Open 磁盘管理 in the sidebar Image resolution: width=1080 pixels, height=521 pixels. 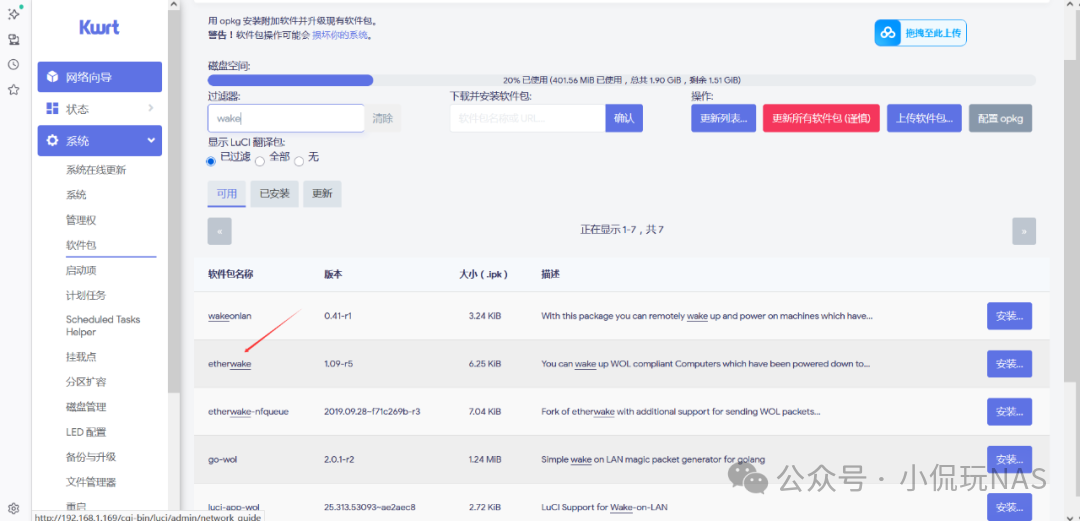86,407
